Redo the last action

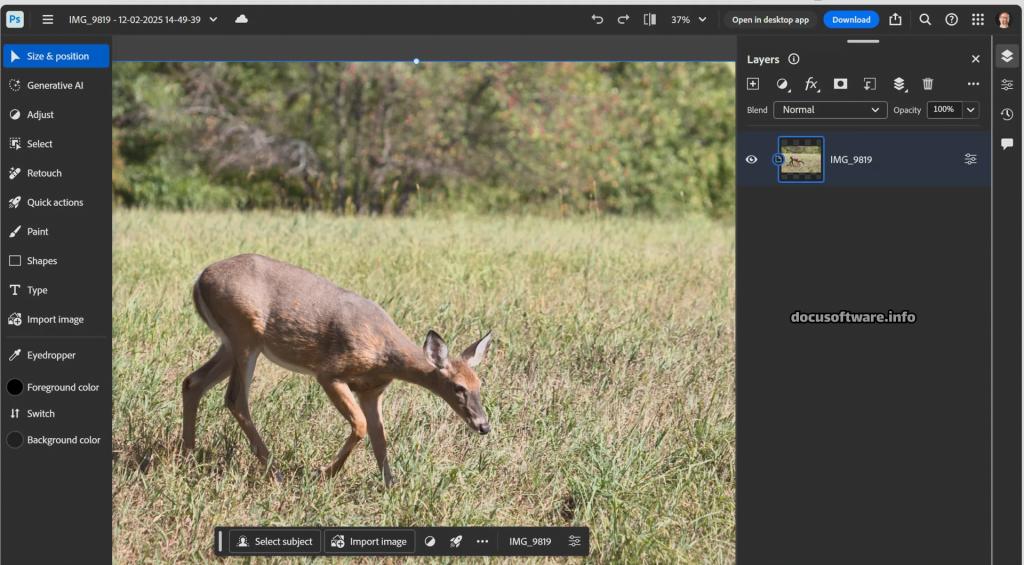point(623,20)
